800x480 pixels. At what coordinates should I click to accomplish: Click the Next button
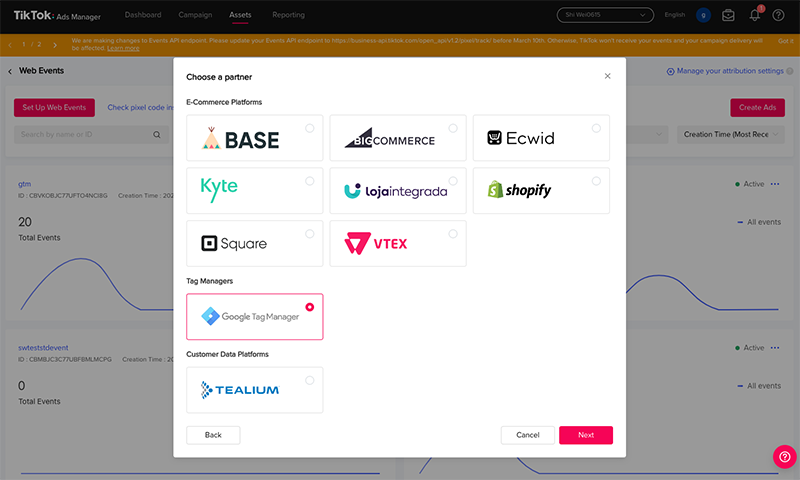coord(586,435)
